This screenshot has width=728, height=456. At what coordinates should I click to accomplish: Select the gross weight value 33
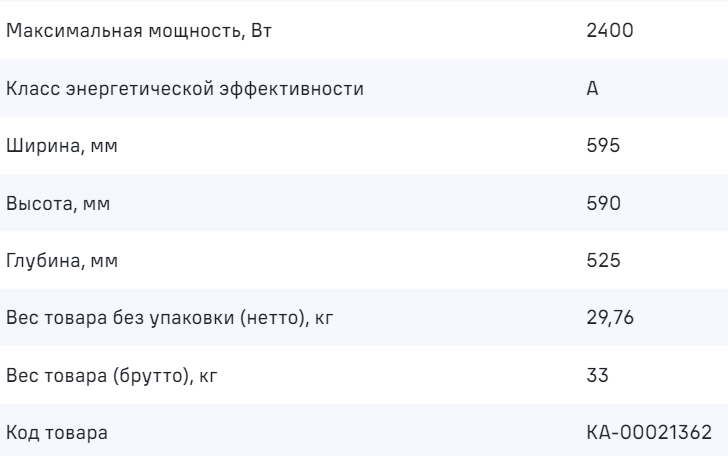[597, 376]
